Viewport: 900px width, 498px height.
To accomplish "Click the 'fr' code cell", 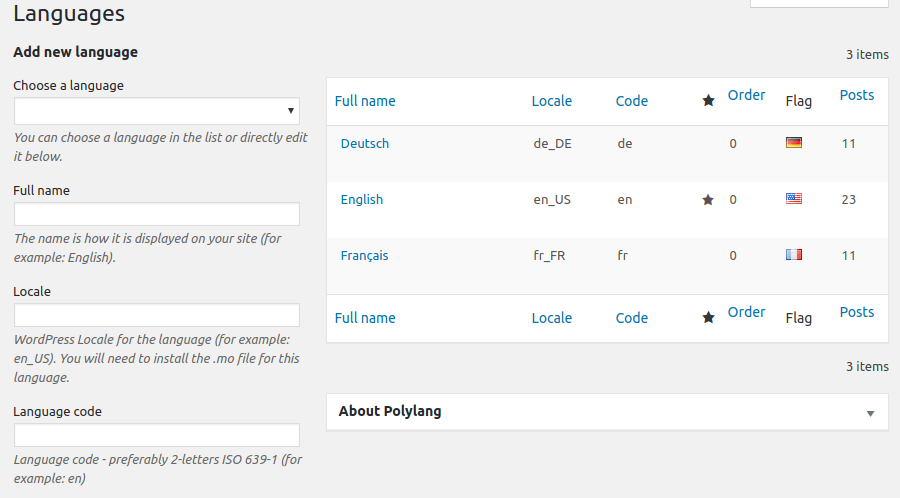I will click(623, 255).
